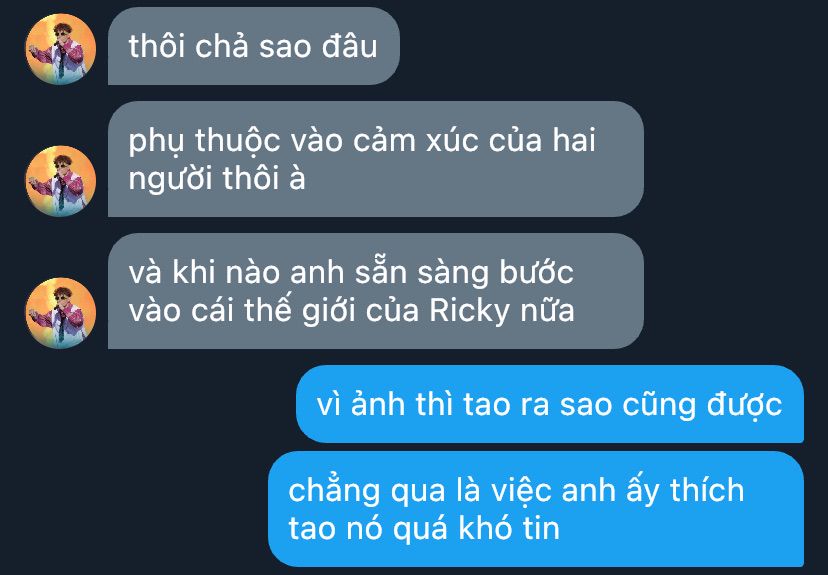Viewport: 828px width, 575px height.
Task: Click the words 'vì ảnh' in first blue bubble
Action: (x=361, y=404)
